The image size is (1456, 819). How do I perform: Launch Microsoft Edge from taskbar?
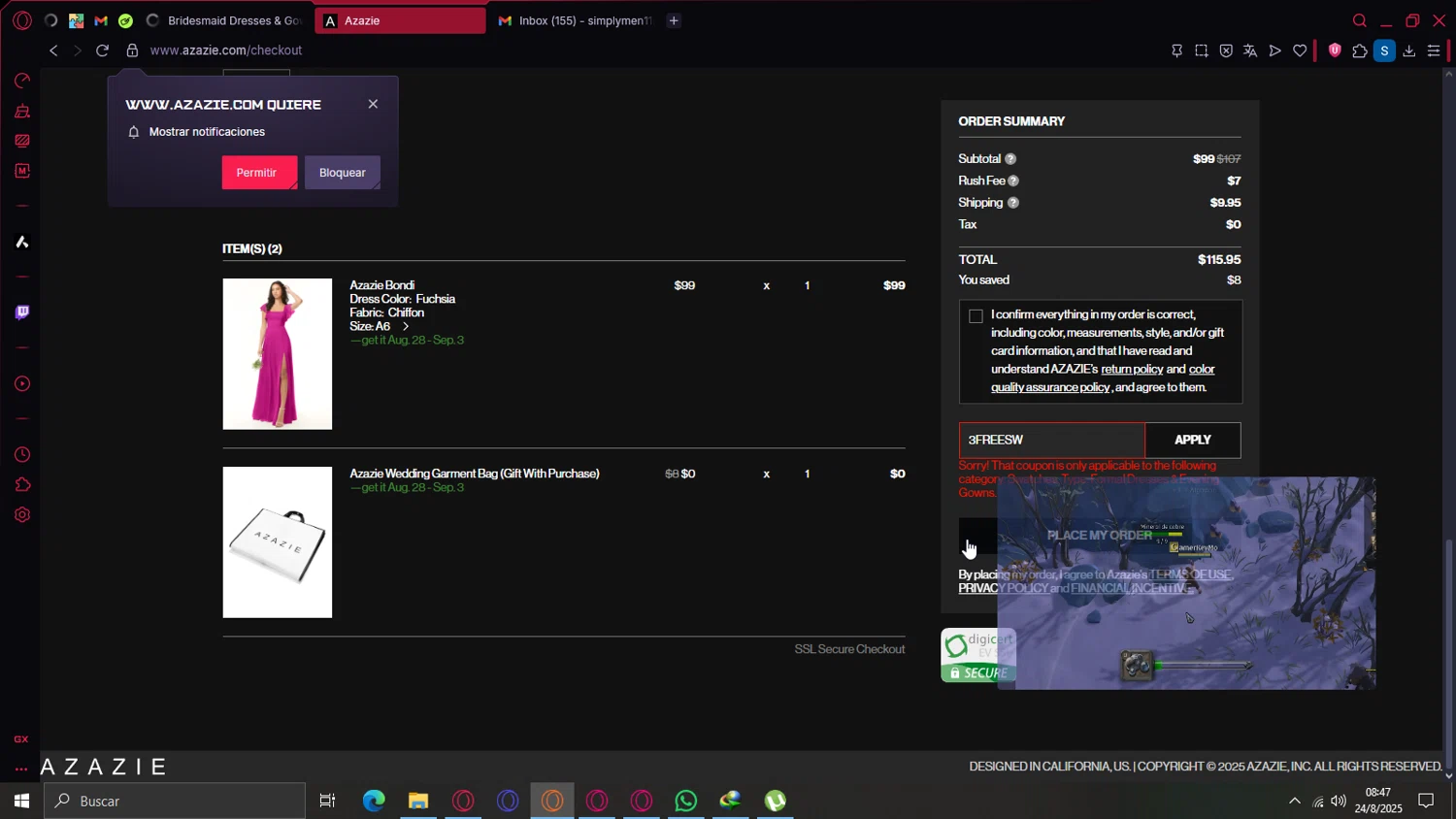point(374,801)
